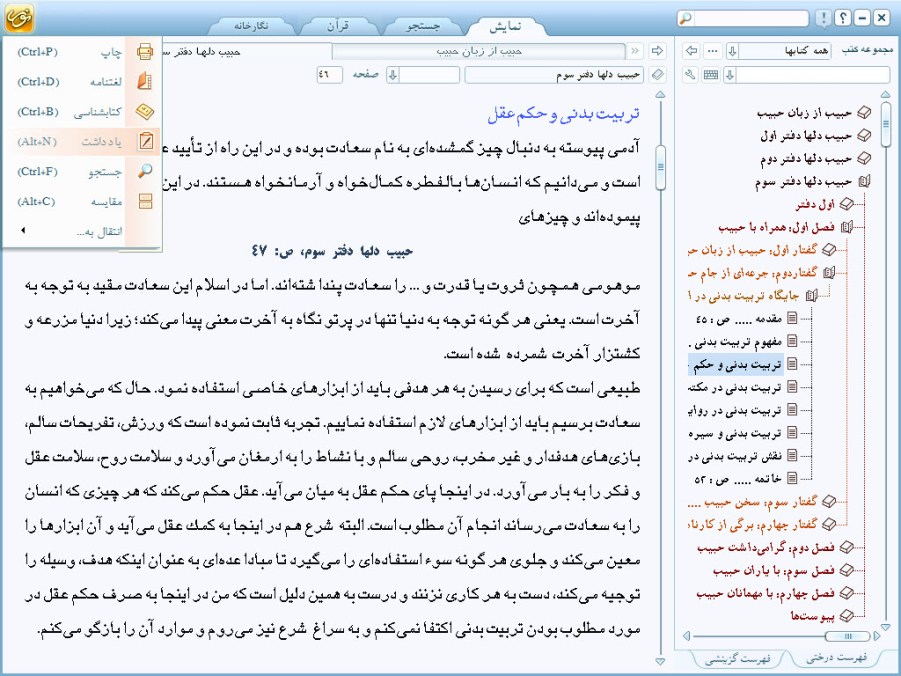Select نقش تربیت بدنی در in the tree

735,456
